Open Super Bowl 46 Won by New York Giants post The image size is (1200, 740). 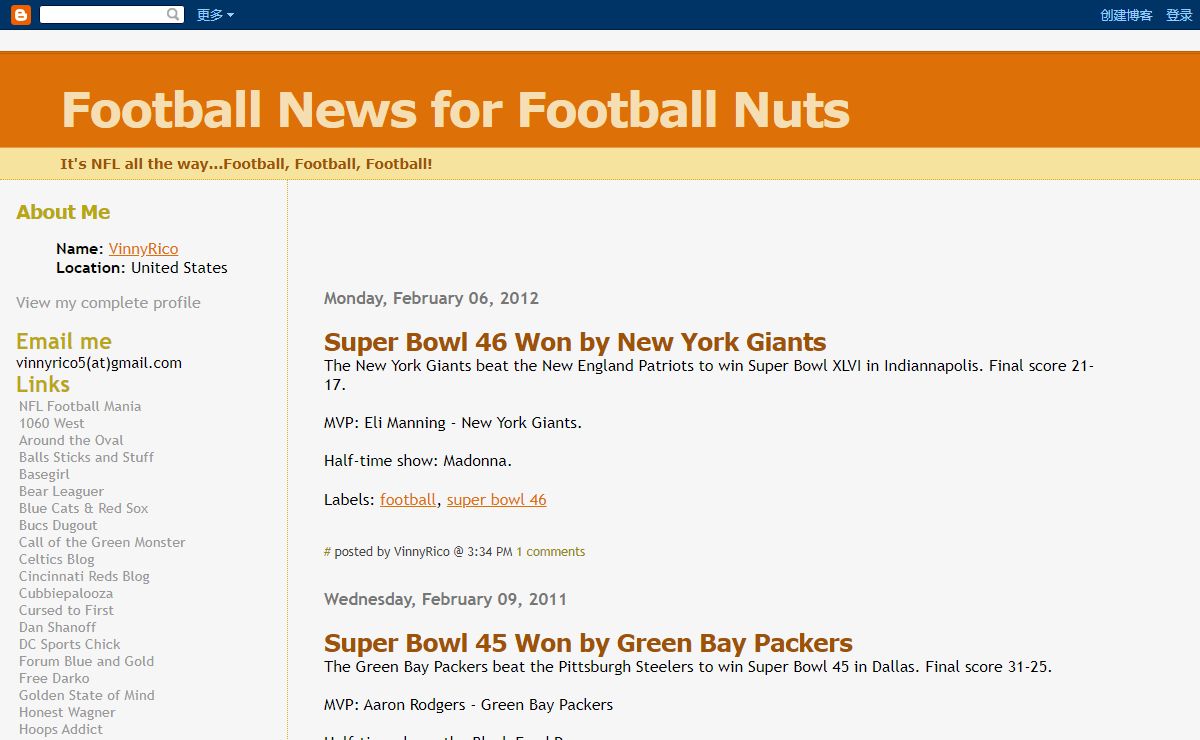[575, 342]
